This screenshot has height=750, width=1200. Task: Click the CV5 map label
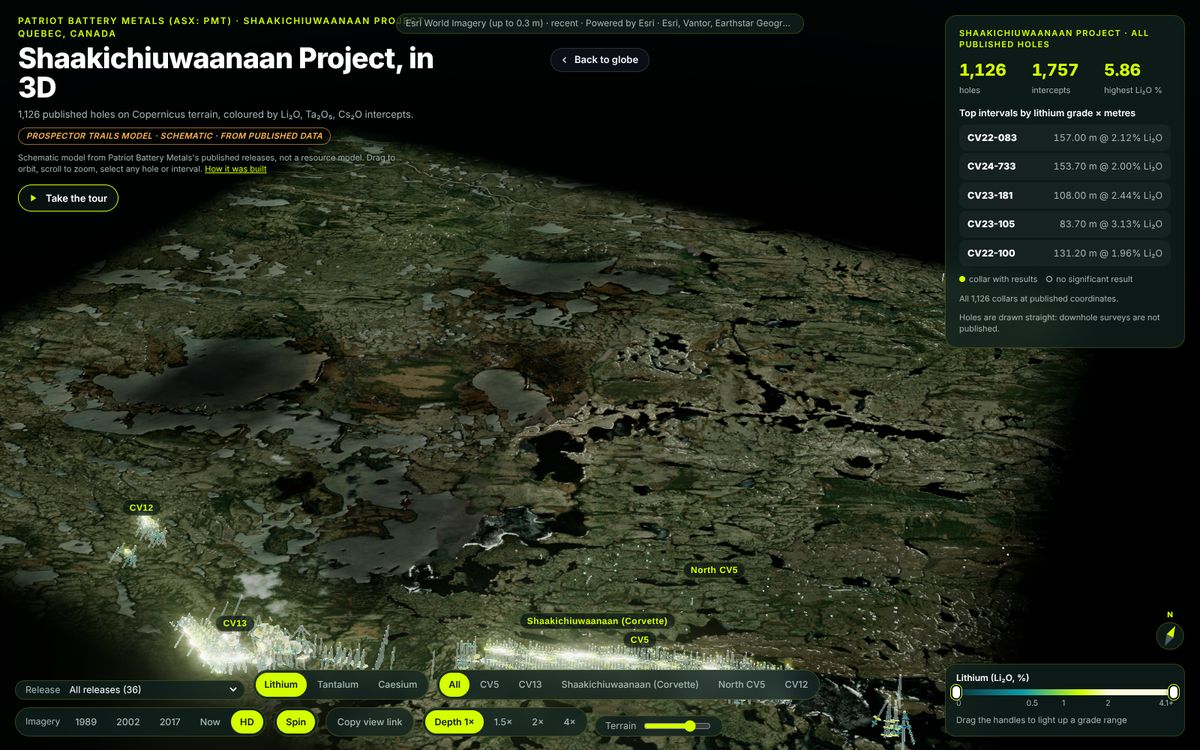pyautogui.click(x=639, y=640)
